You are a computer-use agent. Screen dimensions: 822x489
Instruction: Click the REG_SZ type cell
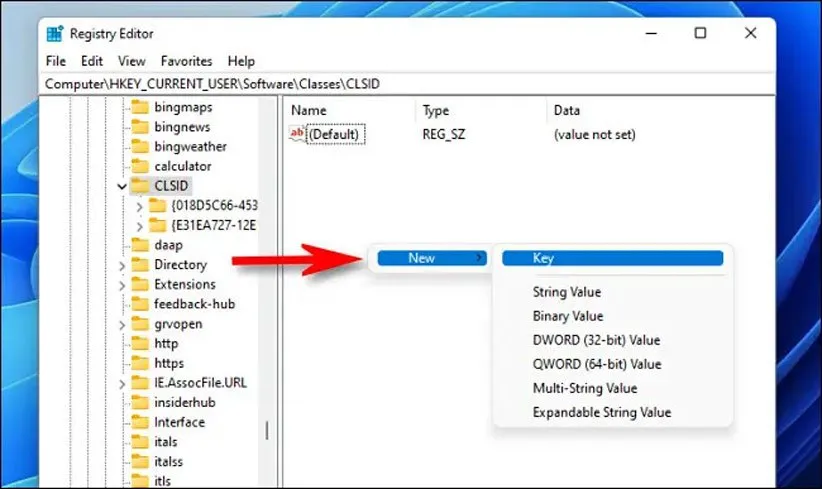point(444,134)
